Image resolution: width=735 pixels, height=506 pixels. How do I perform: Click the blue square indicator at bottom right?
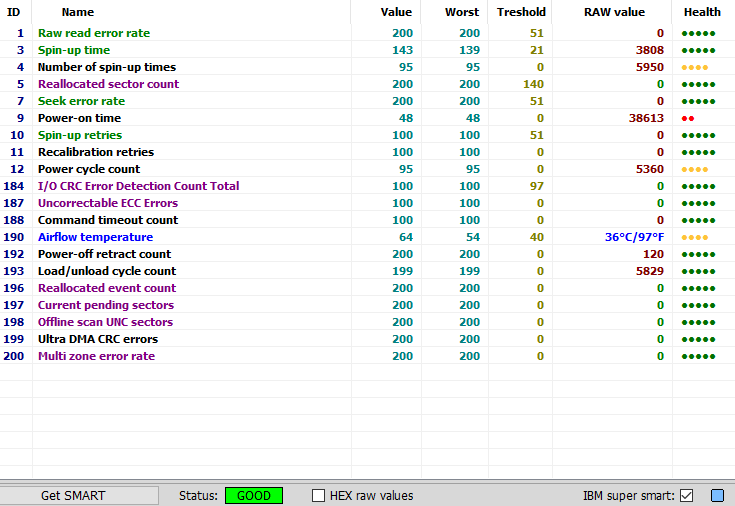click(x=717, y=495)
